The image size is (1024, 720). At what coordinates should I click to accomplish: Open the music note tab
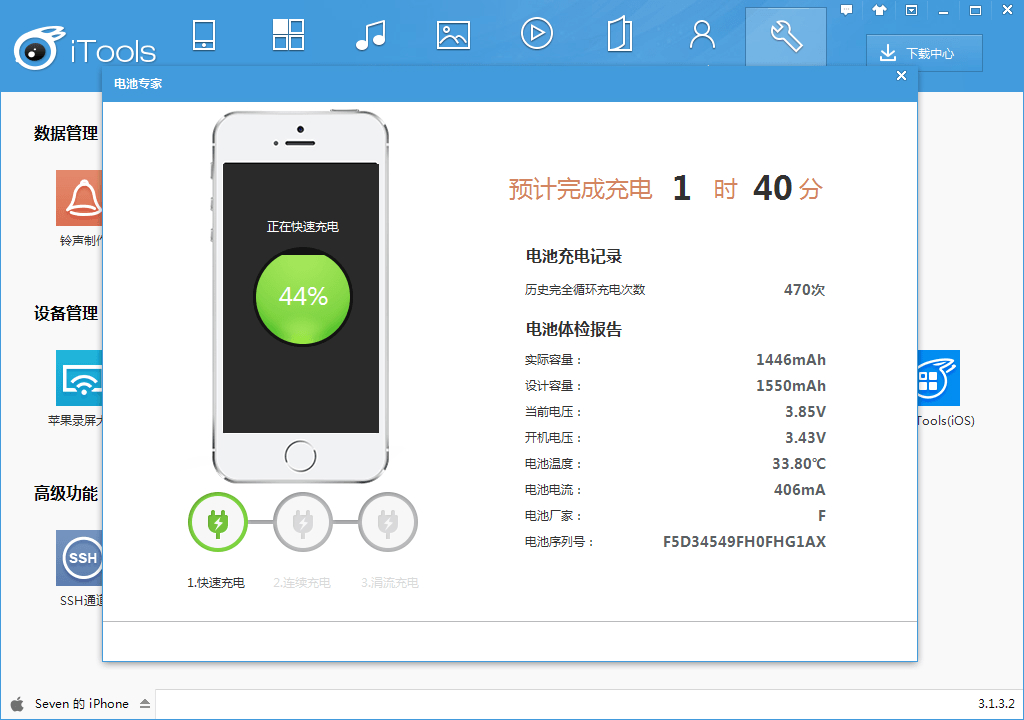coord(371,35)
